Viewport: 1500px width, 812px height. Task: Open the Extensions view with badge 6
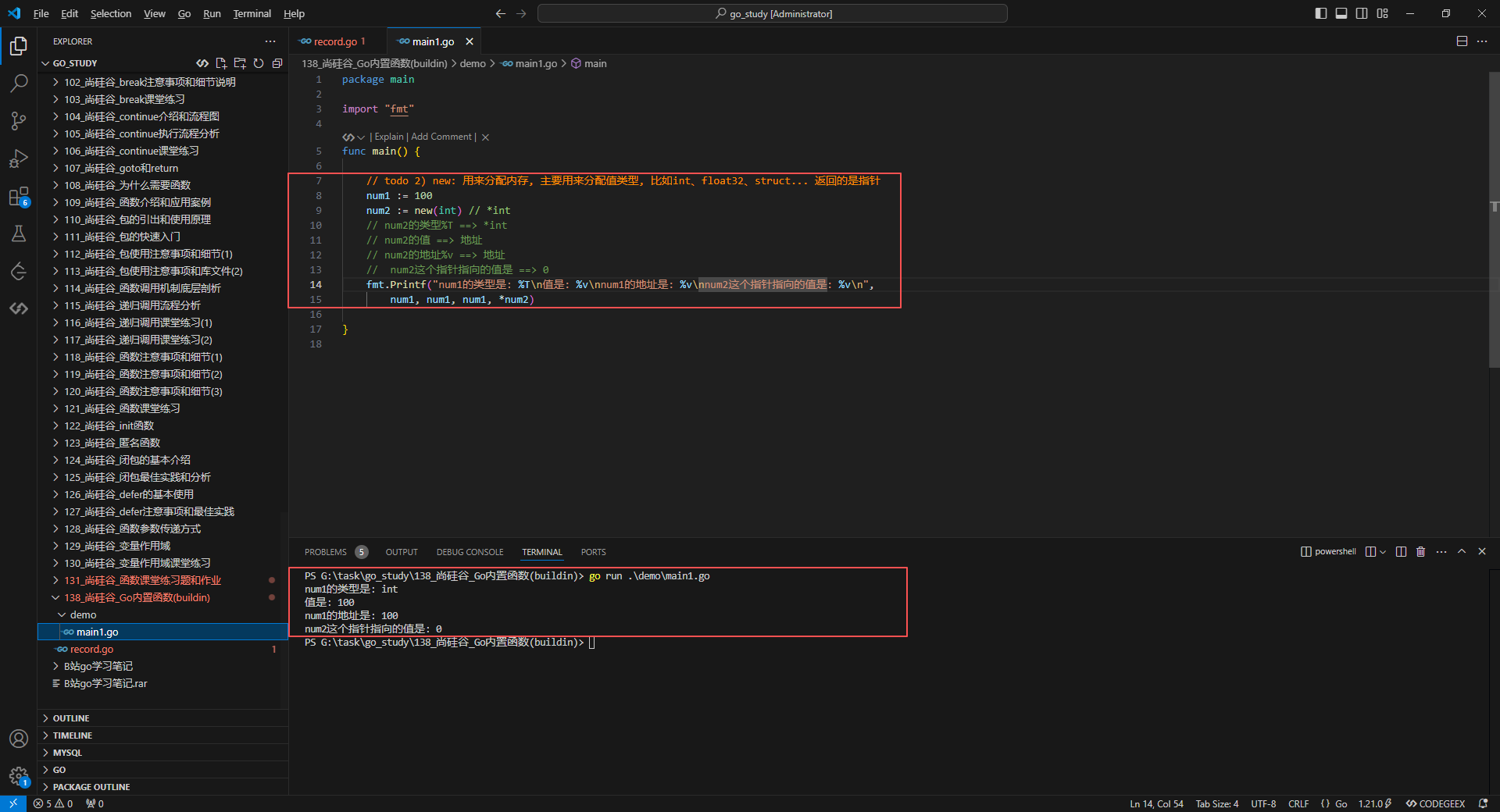19,197
